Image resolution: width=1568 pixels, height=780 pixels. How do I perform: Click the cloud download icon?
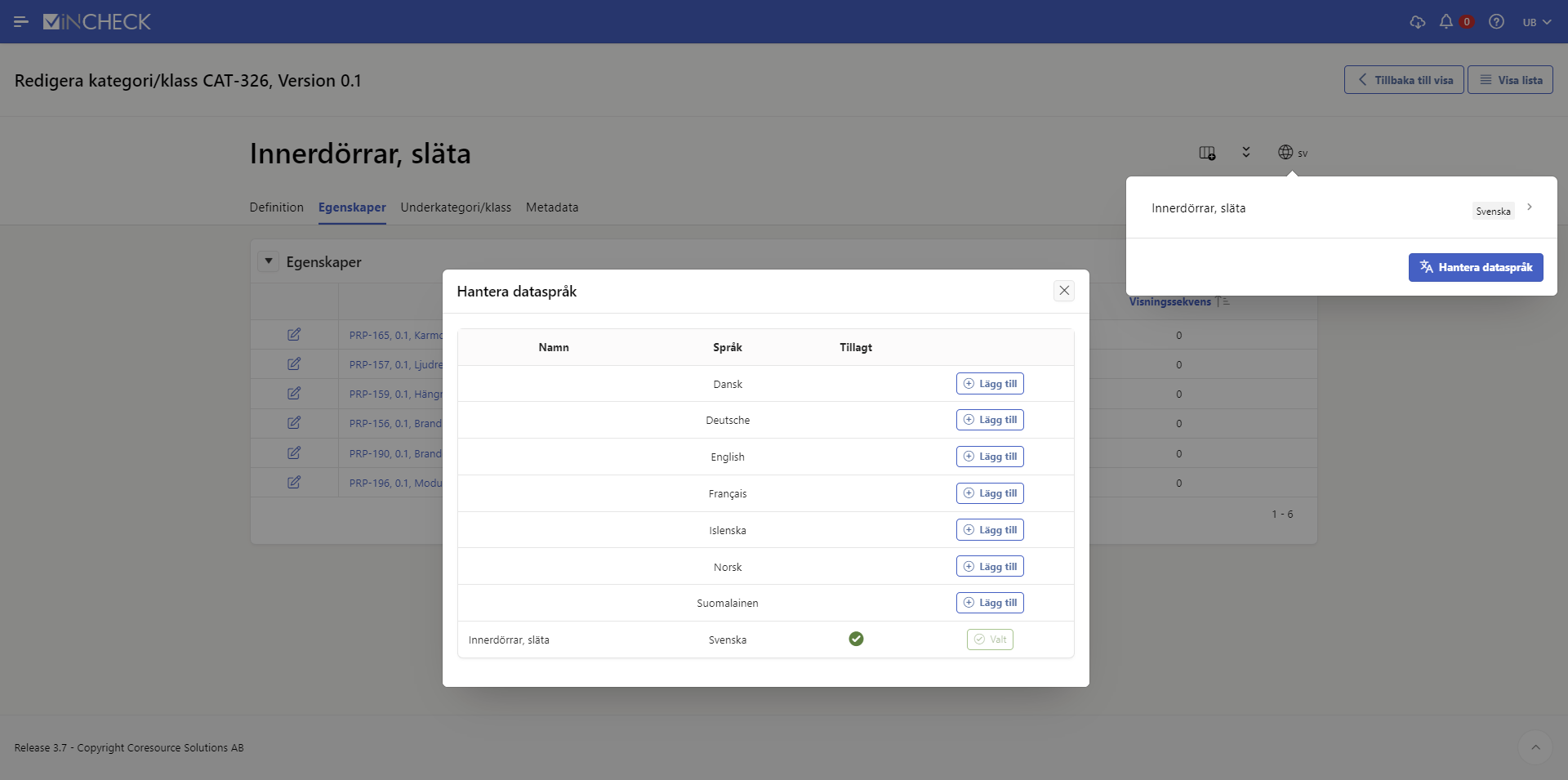tap(1418, 22)
